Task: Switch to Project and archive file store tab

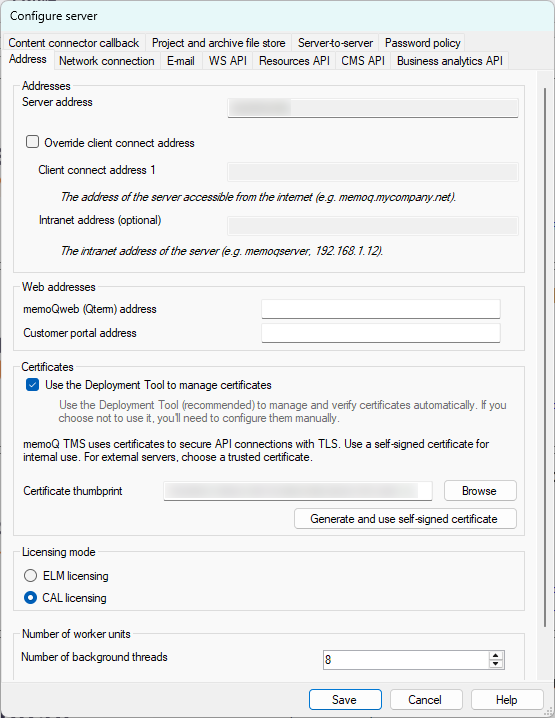Action: click(218, 43)
